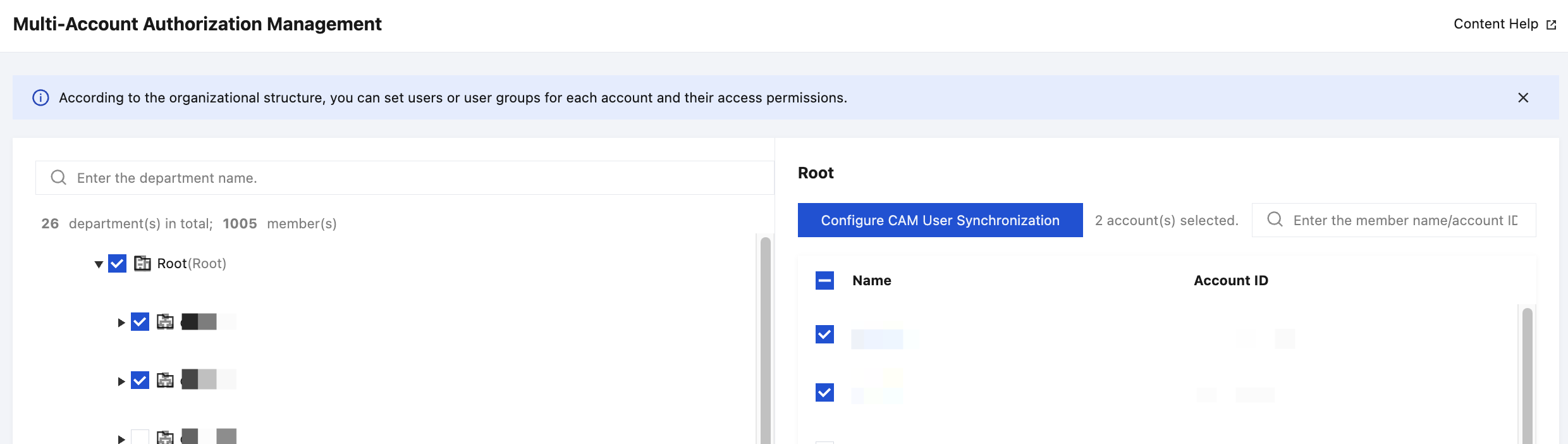Click the '26 department(s) in total' text
The image size is (1568, 444).
click(x=126, y=223)
